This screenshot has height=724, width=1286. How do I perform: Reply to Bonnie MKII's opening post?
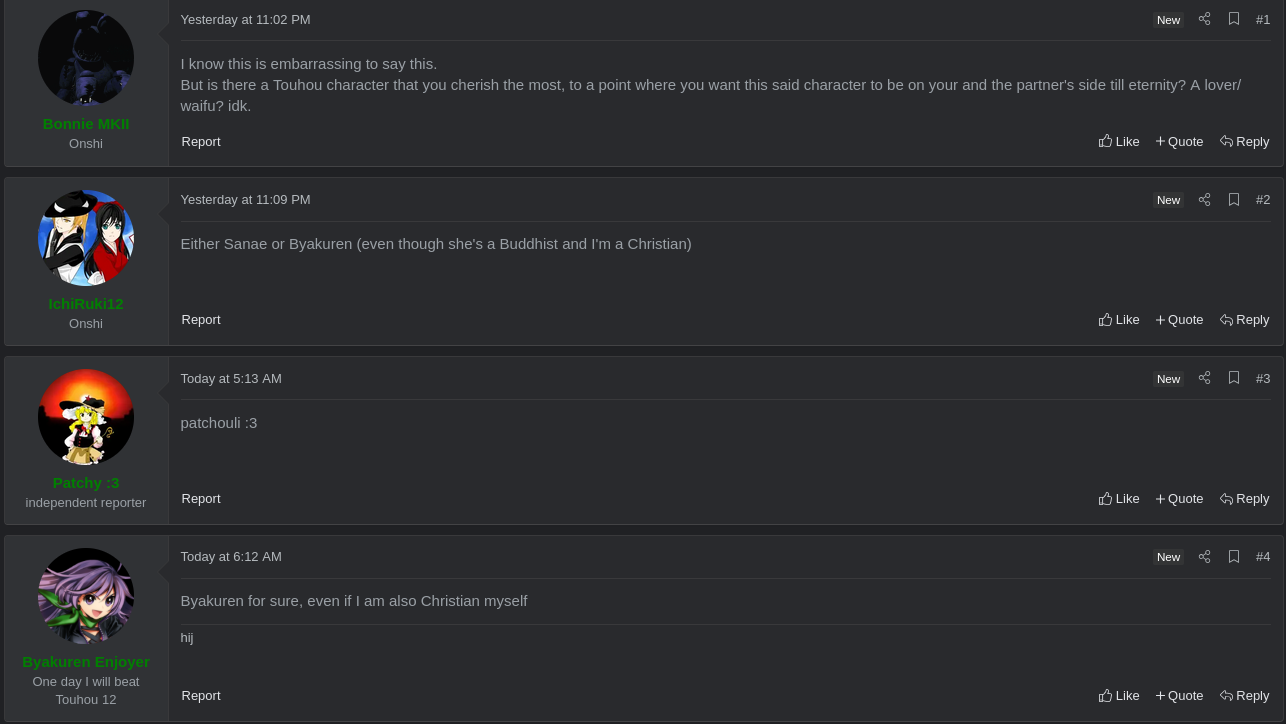pyautogui.click(x=1245, y=141)
